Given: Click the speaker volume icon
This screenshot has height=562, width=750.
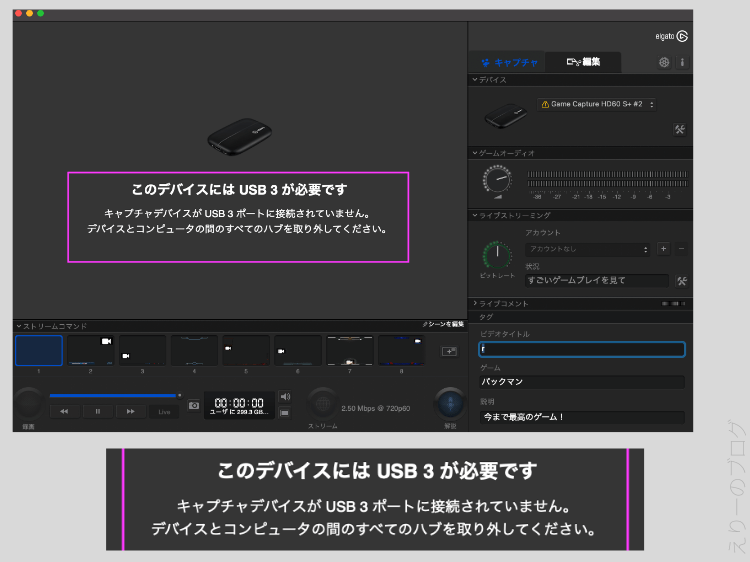Looking at the screenshot, I should [x=285, y=396].
